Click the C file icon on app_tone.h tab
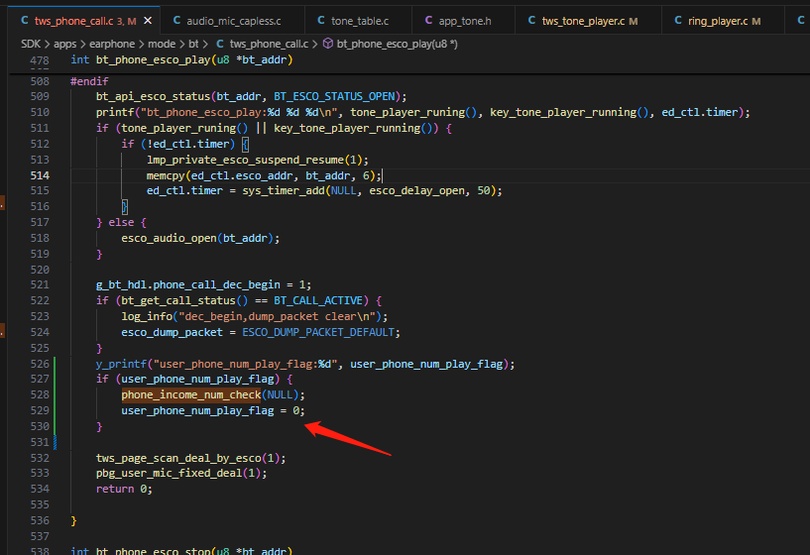 [x=429, y=21]
